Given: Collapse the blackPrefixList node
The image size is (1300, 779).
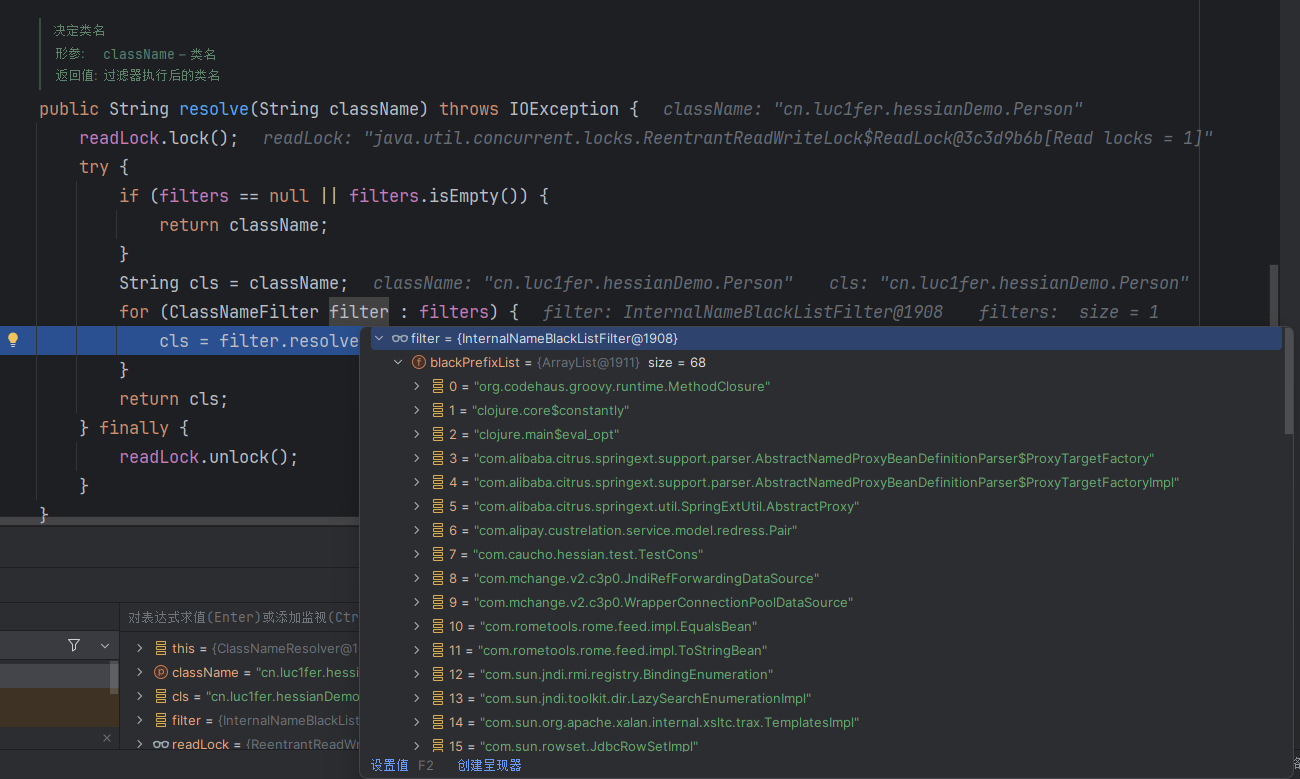Looking at the screenshot, I should tap(398, 362).
